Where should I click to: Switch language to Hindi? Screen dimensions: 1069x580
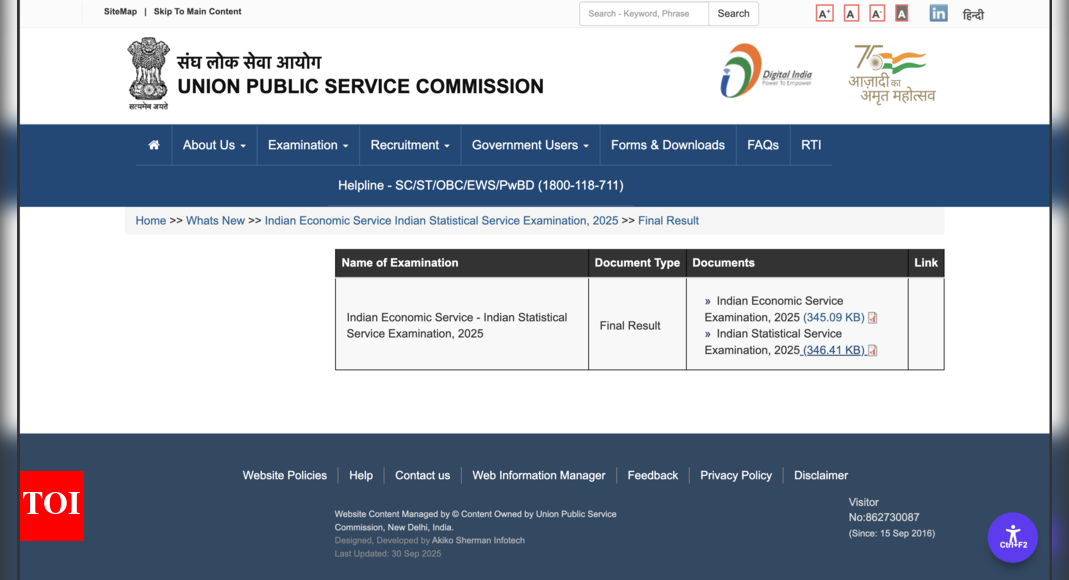(973, 14)
